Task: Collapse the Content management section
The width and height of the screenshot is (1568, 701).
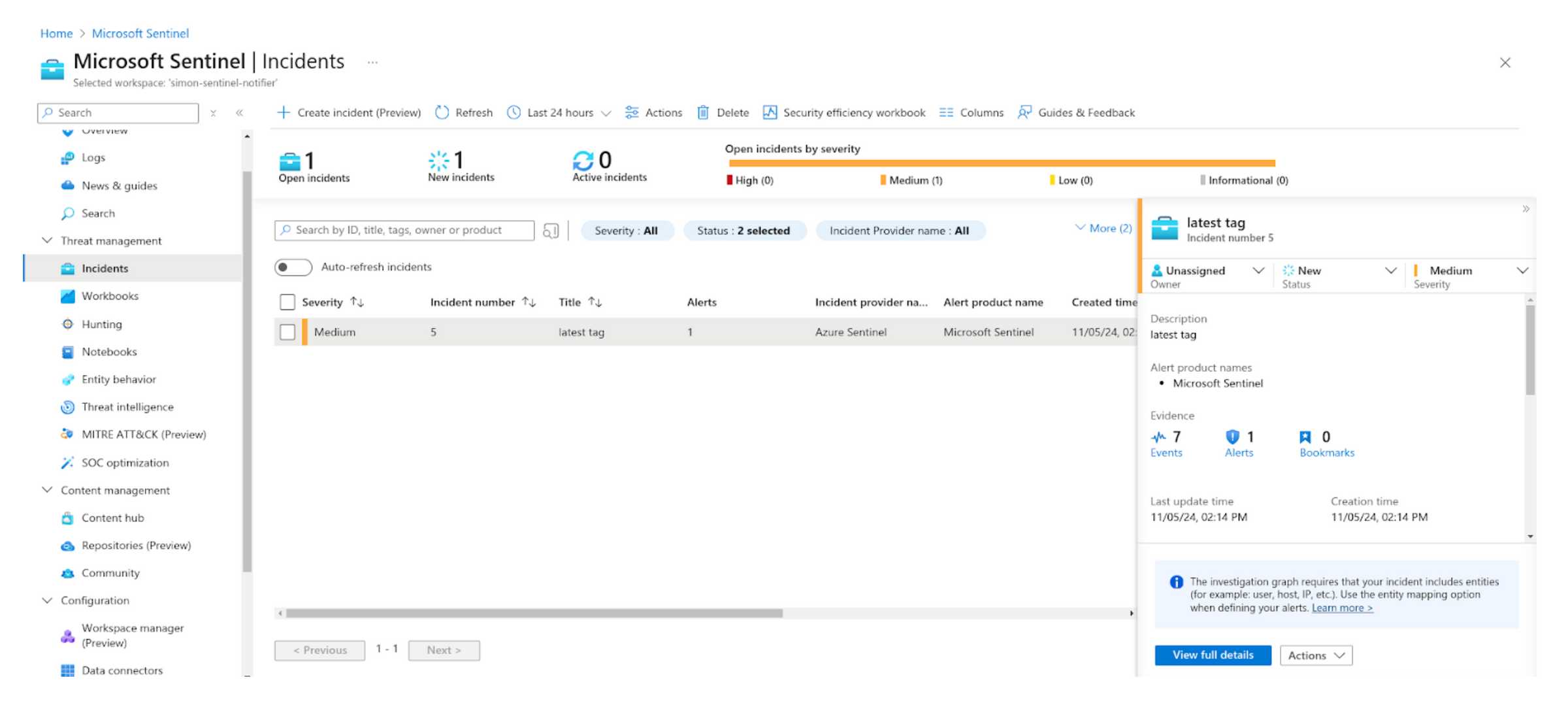Action: pyautogui.click(x=47, y=490)
